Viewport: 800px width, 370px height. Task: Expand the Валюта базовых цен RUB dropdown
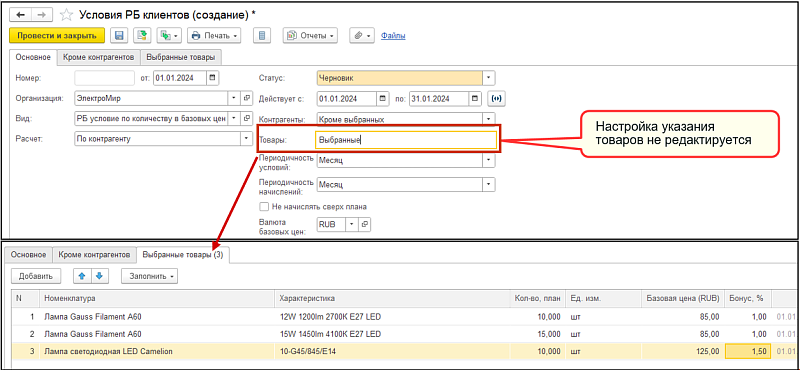353,224
